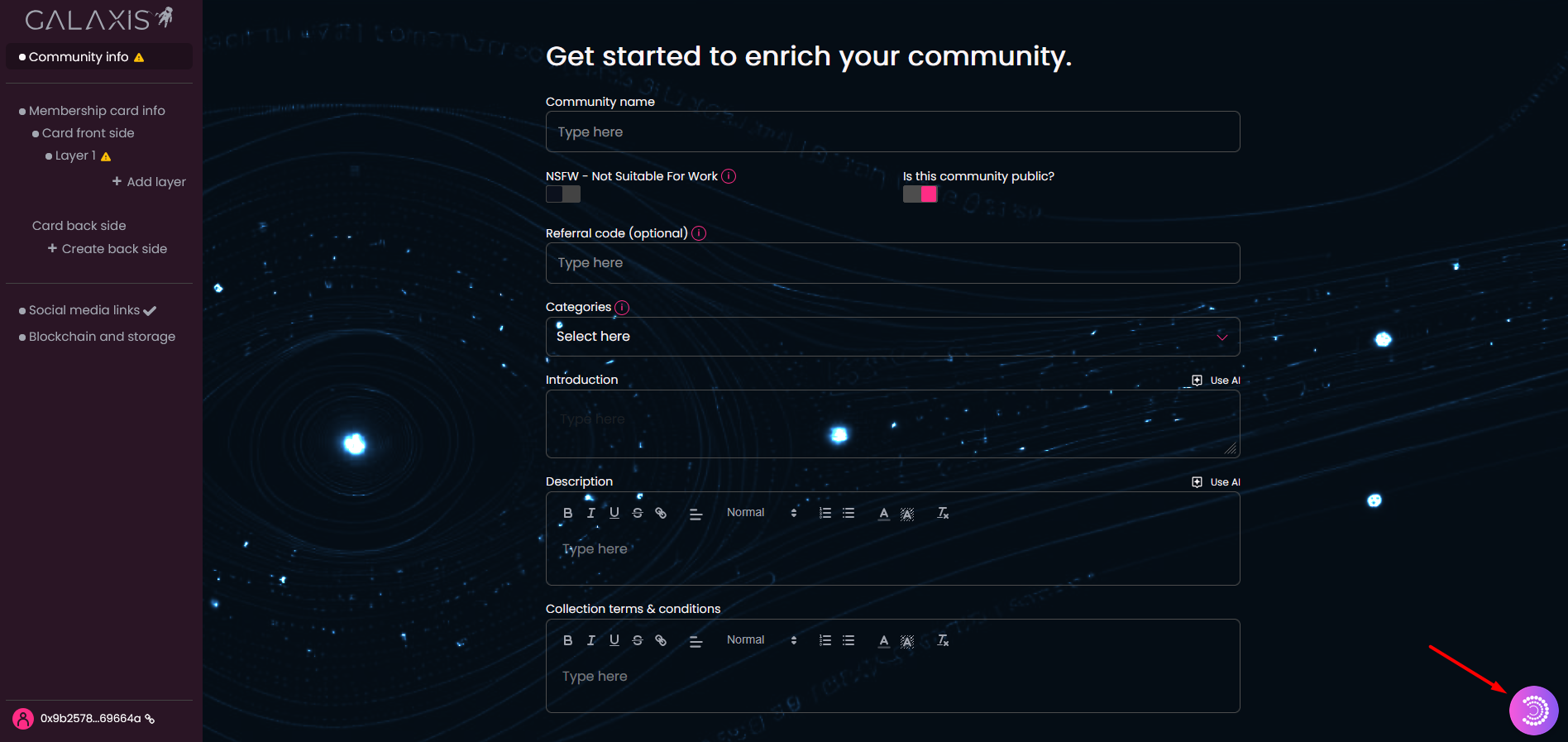This screenshot has width=1568, height=742.
Task: Toggle italic in Description editor toolbar
Action: 590,513
